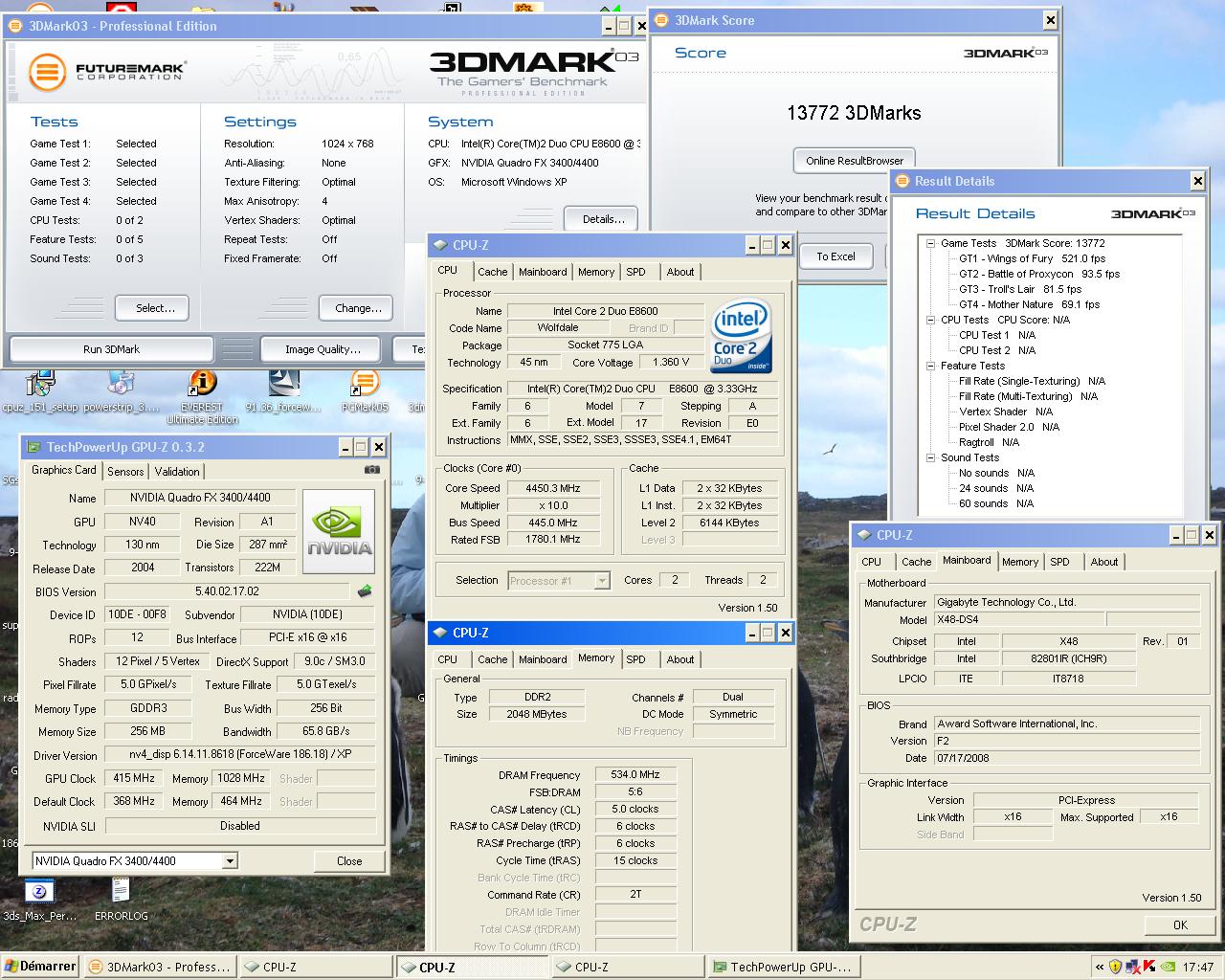Click the DRAM Frequency 534.0 MHz value

tap(635, 775)
